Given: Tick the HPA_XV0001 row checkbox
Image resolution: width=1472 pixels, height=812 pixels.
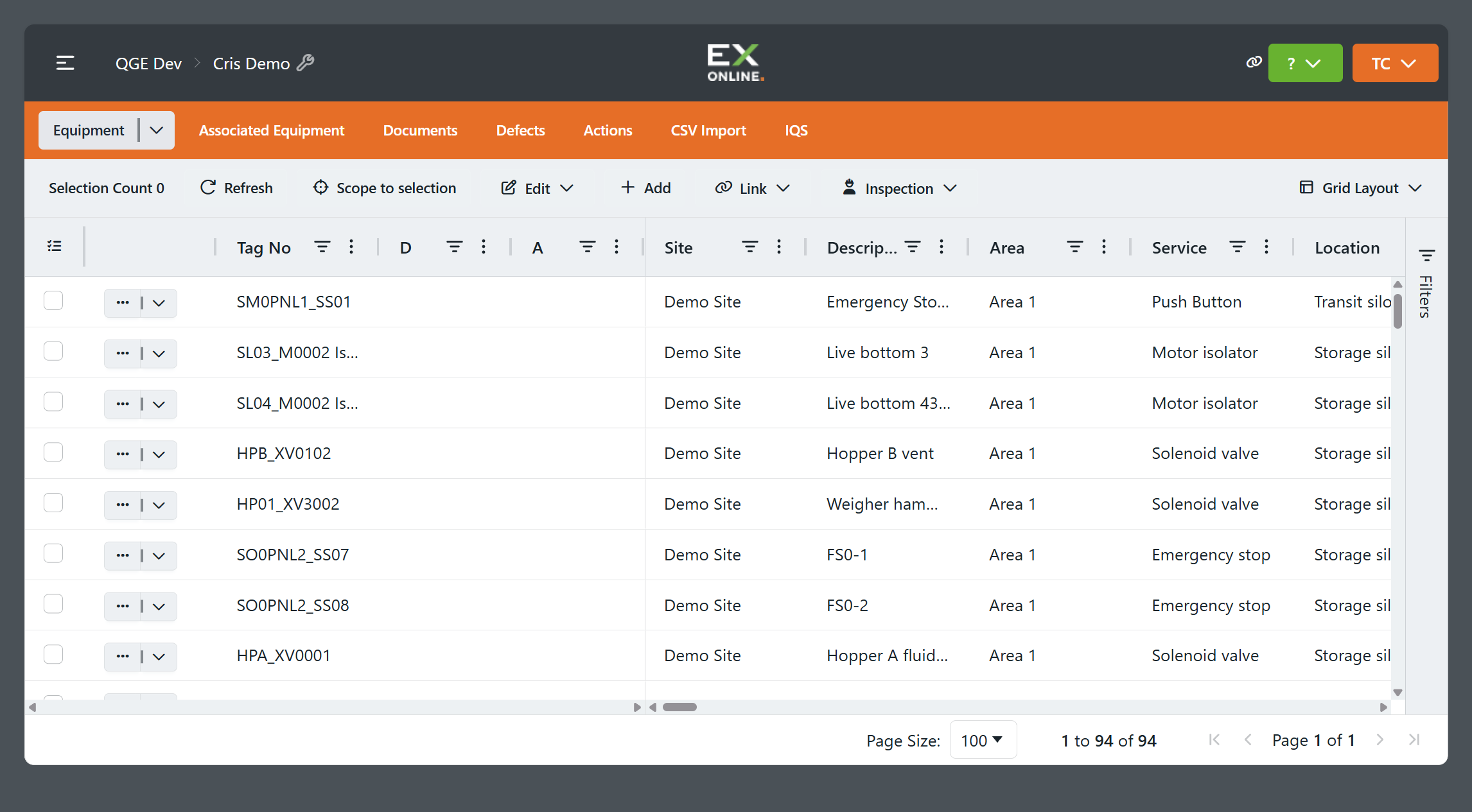Looking at the screenshot, I should click(x=53, y=655).
